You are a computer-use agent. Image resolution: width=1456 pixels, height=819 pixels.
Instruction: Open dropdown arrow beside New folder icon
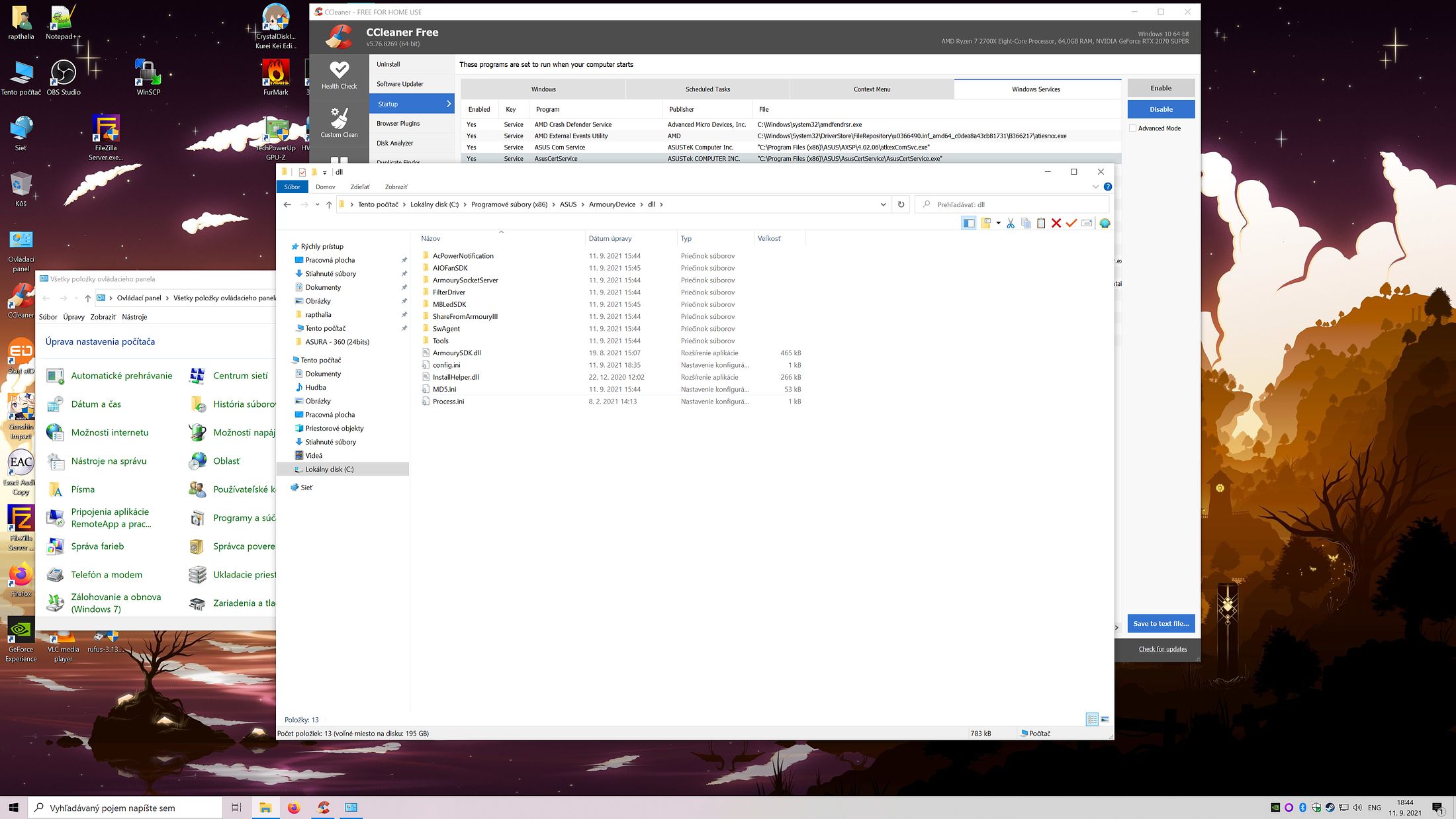(x=998, y=224)
